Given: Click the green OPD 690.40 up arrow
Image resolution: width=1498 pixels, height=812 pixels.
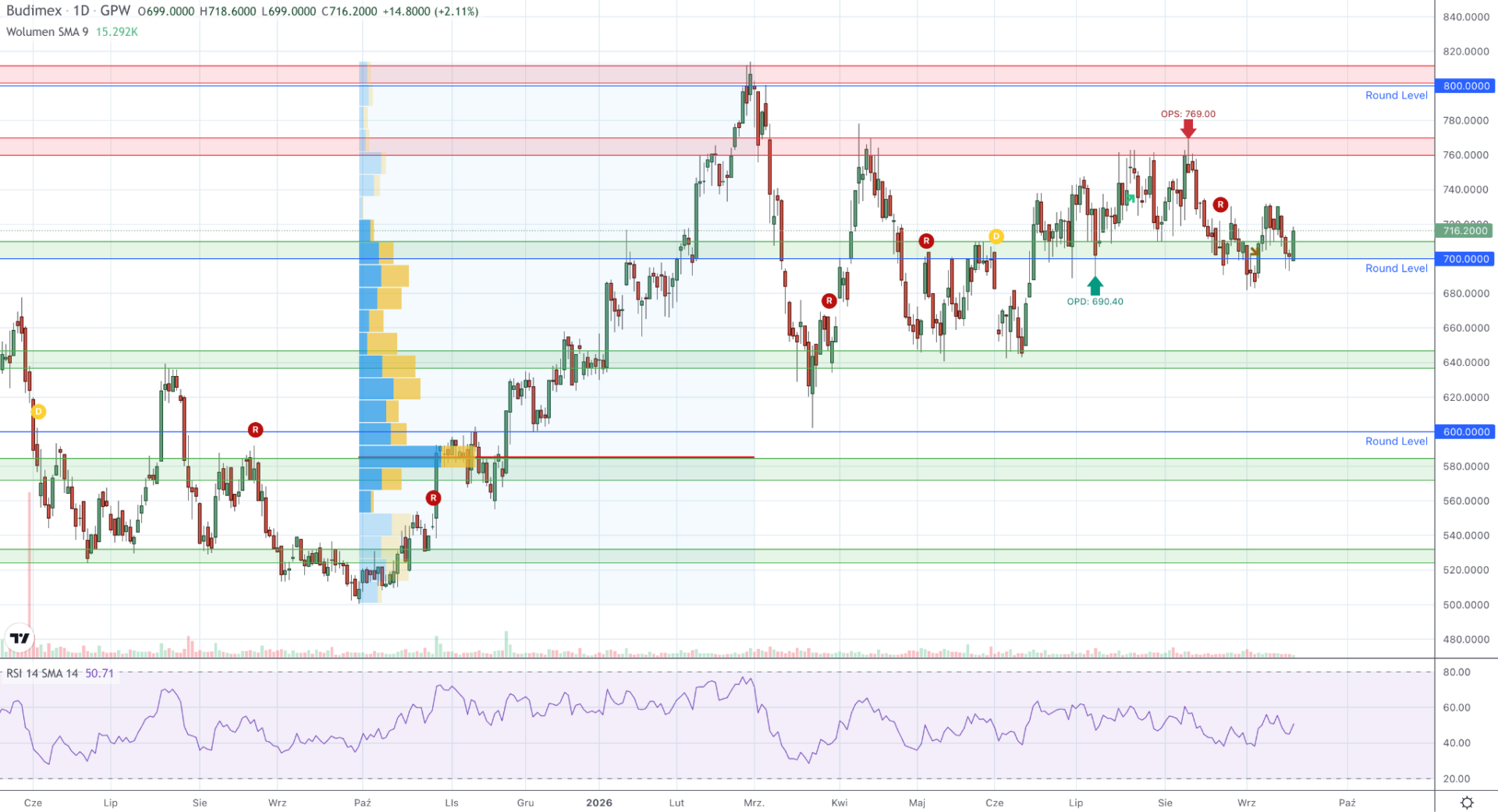Looking at the screenshot, I should (x=1095, y=285).
